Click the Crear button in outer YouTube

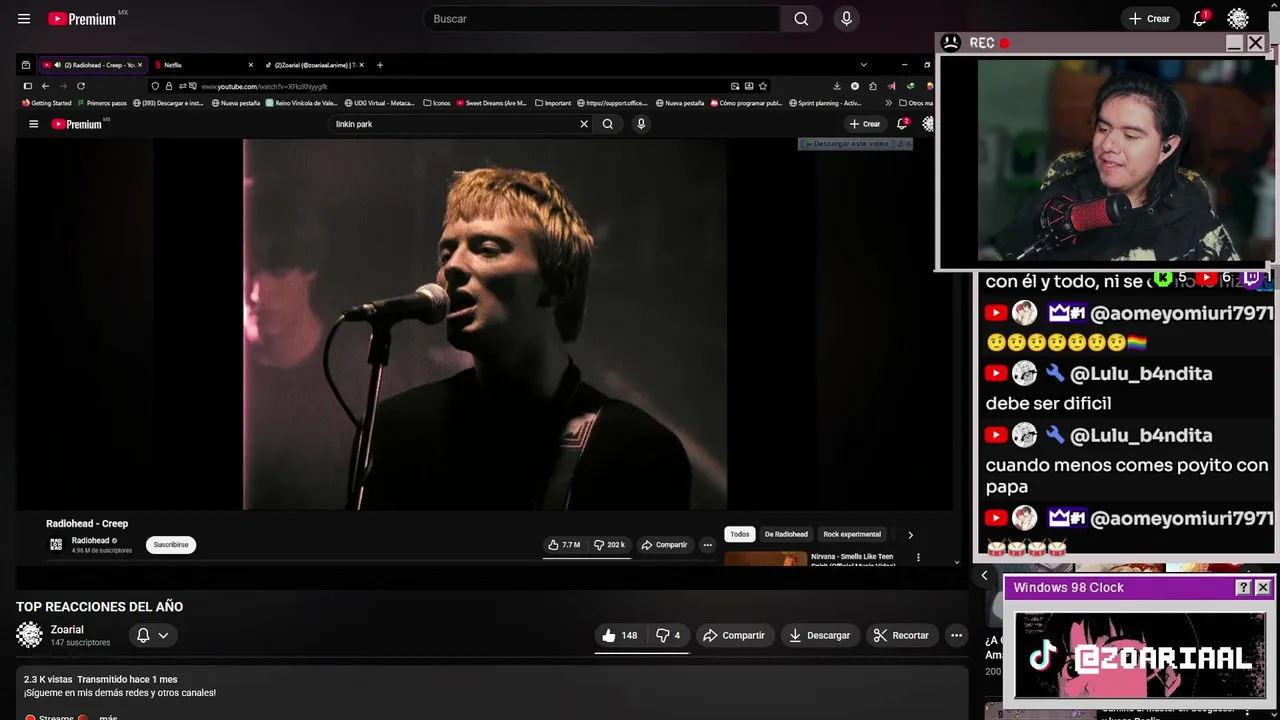1149,19
